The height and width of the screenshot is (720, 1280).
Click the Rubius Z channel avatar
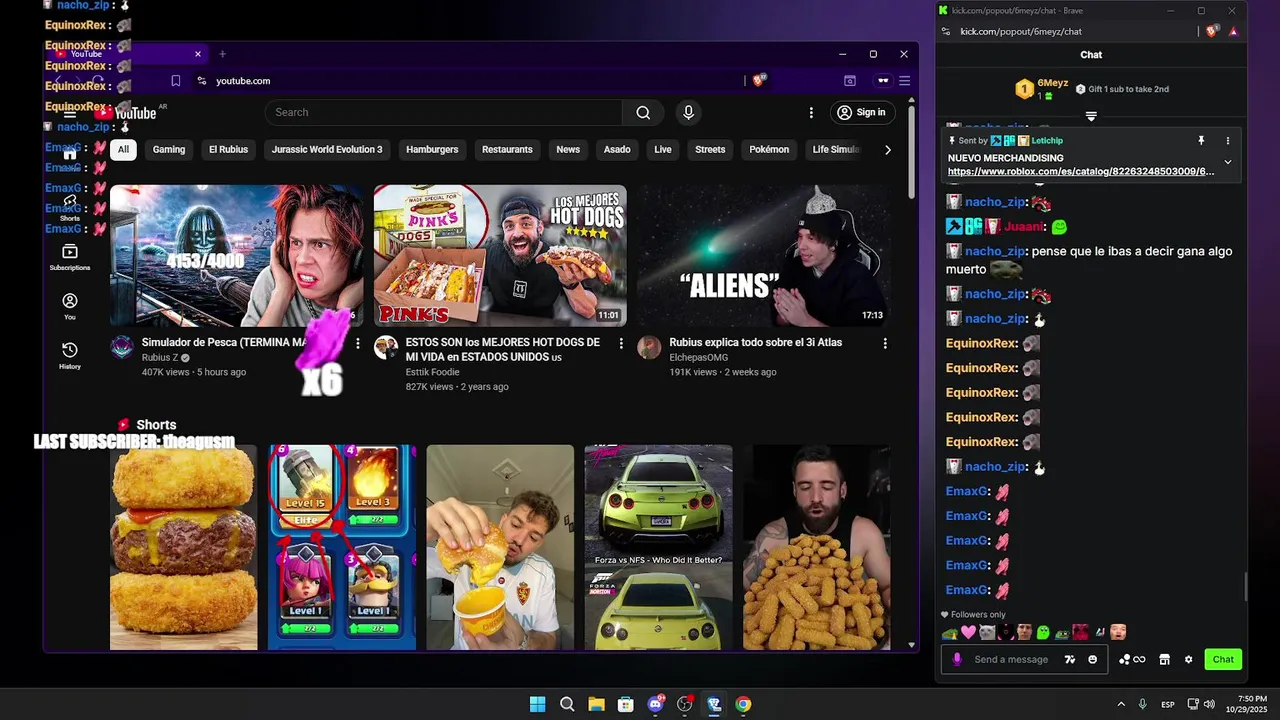(x=122, y=347)
